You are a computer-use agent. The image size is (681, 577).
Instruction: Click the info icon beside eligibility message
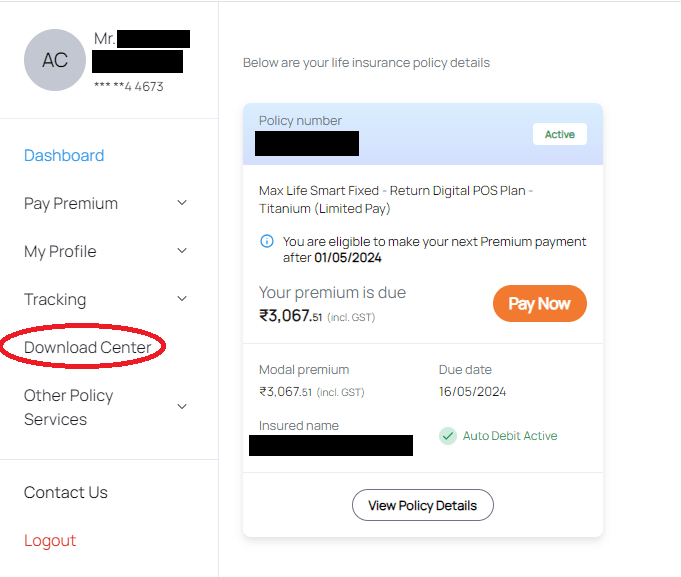click(x=267, y=241)
